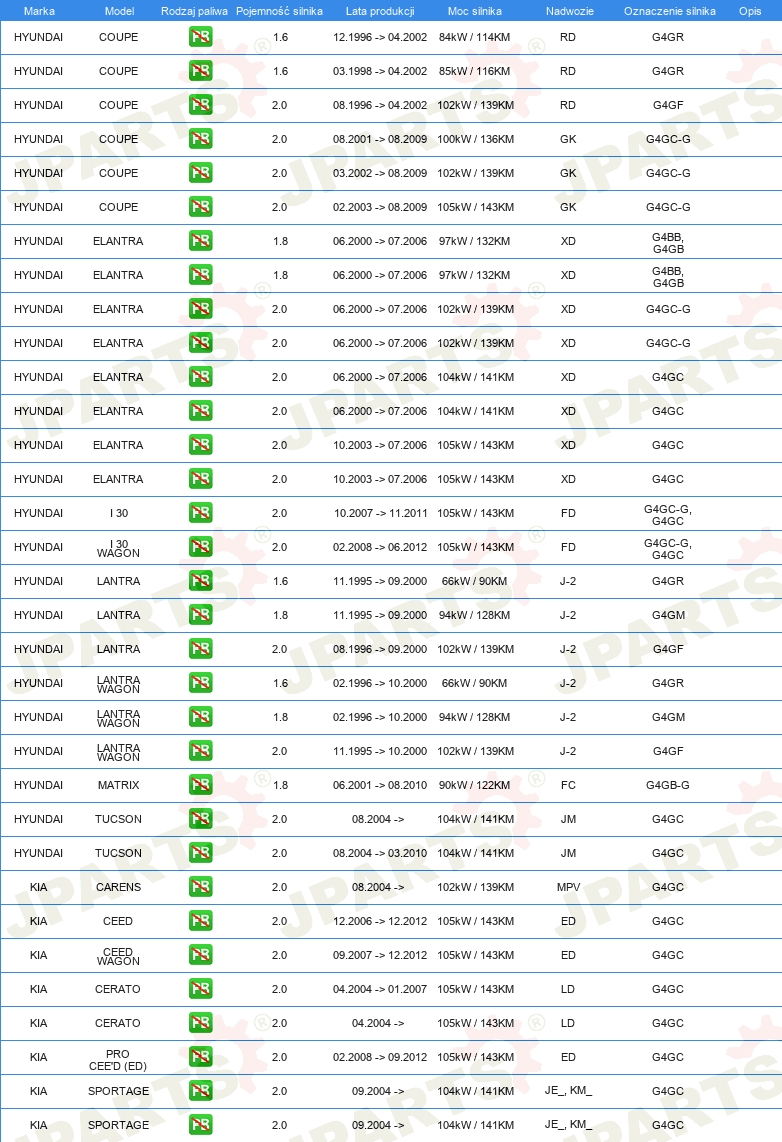This screenshot has height=1142, width=782.
Task: Click the fuel icon in the TUCSON 08.2004 open-ended row
Action: click(x=200, y=819)
